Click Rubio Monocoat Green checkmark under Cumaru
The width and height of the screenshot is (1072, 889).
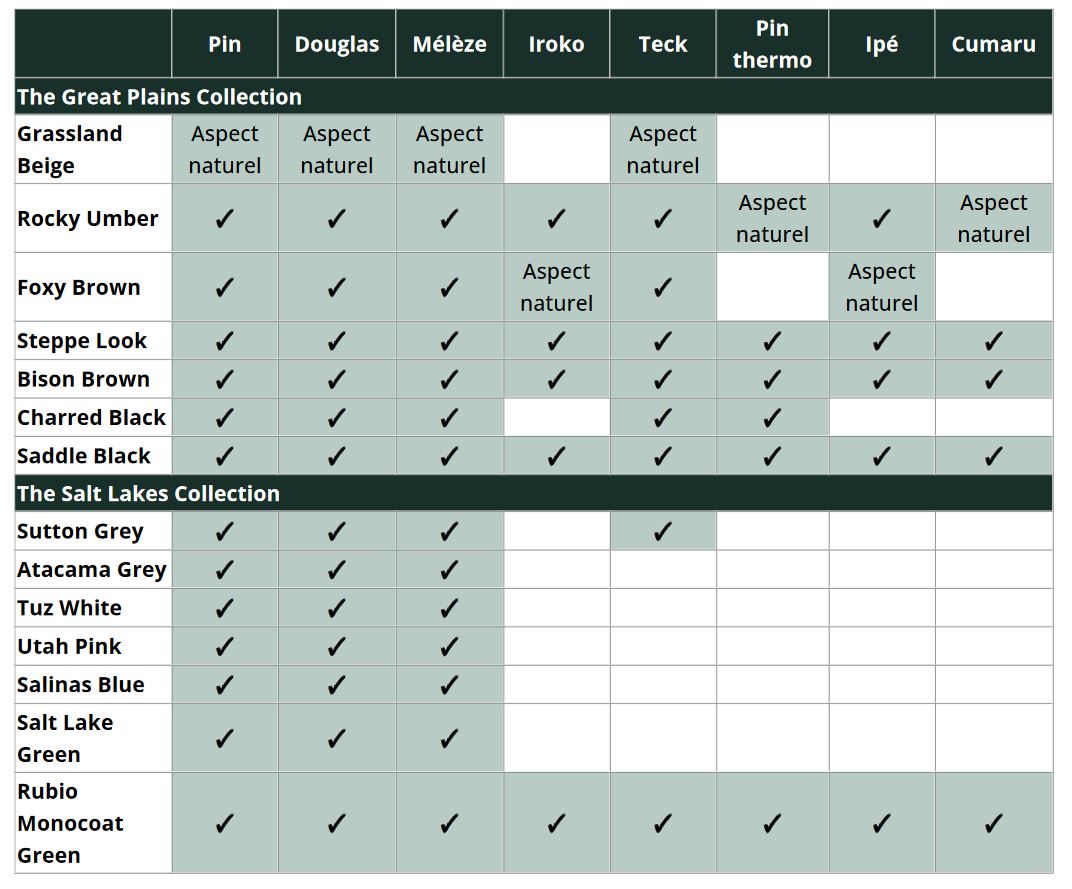tap(993, 823)
